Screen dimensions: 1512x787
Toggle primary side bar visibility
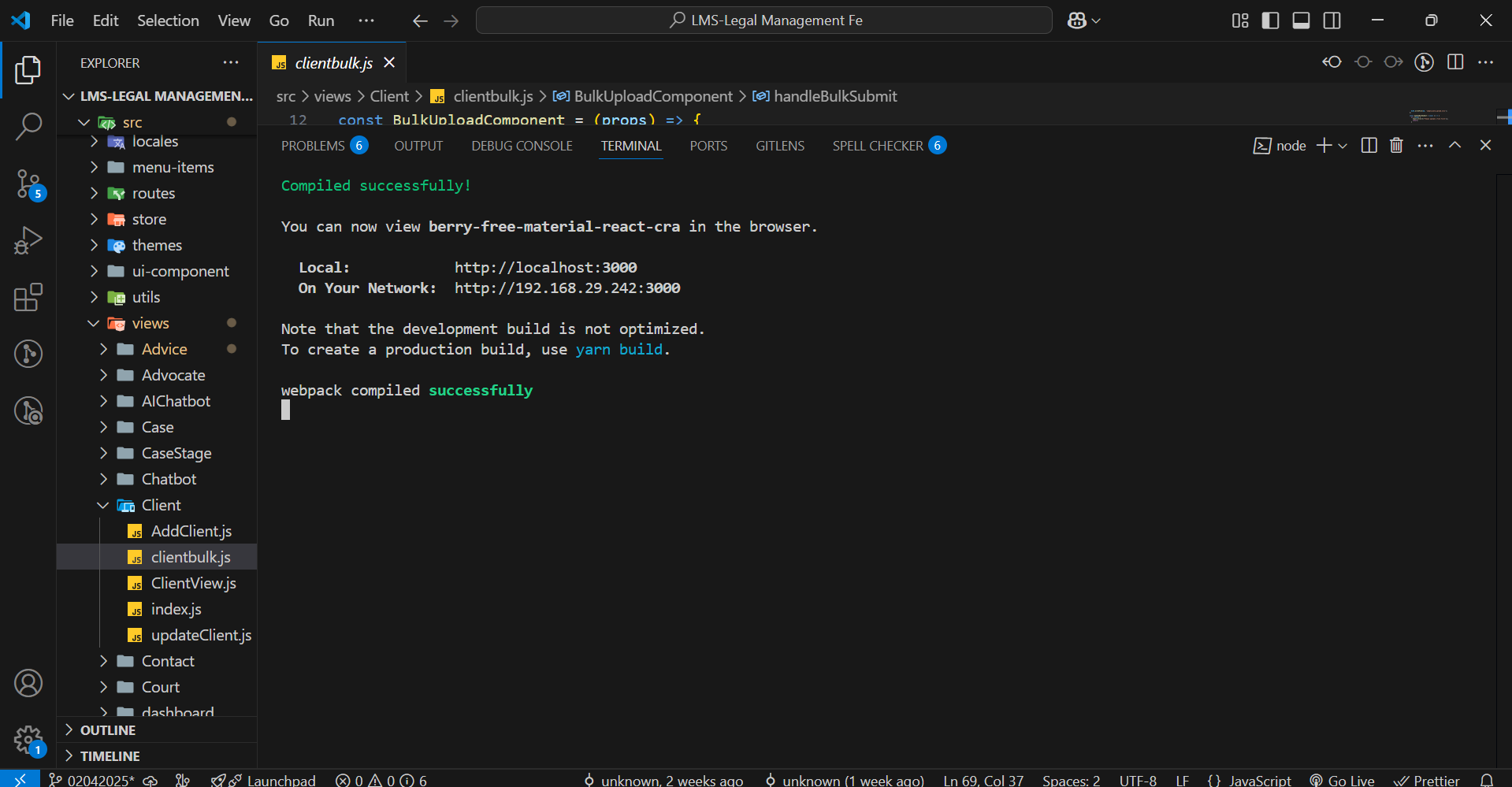click(x=1270, y=20)
